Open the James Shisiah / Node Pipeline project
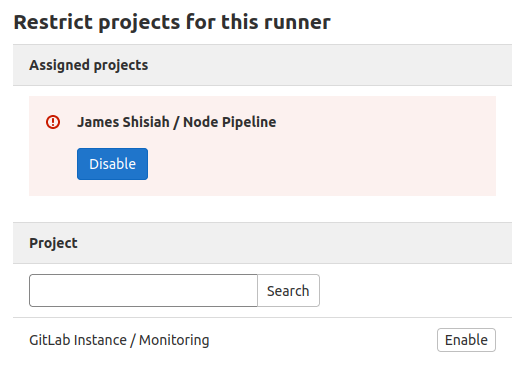 point(176,122)
